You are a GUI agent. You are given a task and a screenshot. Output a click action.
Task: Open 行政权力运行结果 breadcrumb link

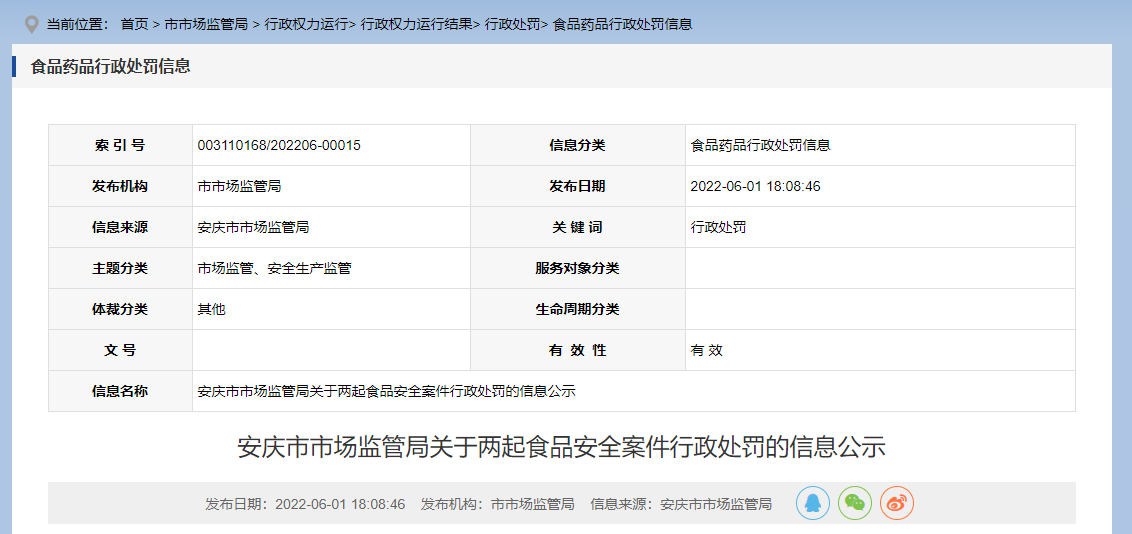pyautogui.click(x=416, y=25)
